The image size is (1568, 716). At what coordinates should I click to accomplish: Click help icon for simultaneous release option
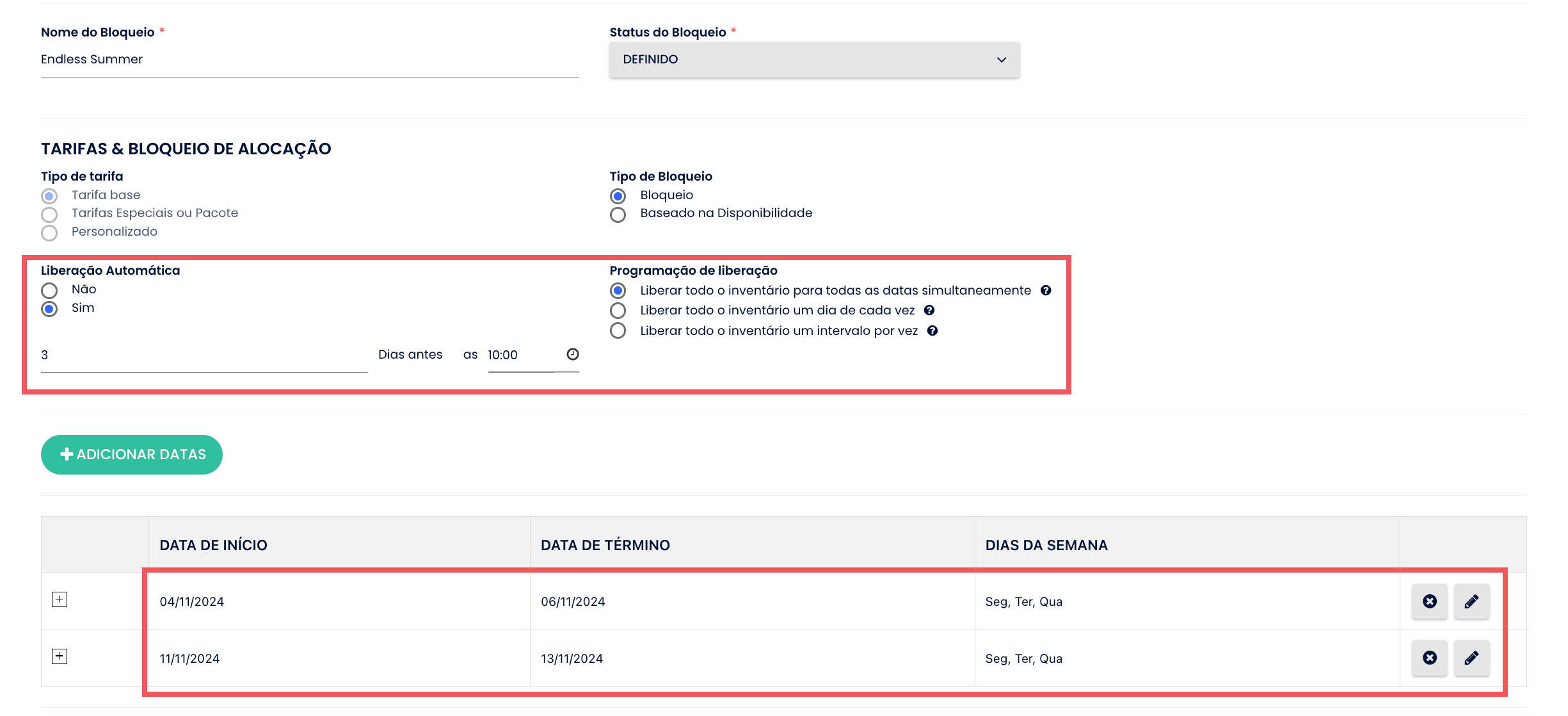tap(1046, 291)
